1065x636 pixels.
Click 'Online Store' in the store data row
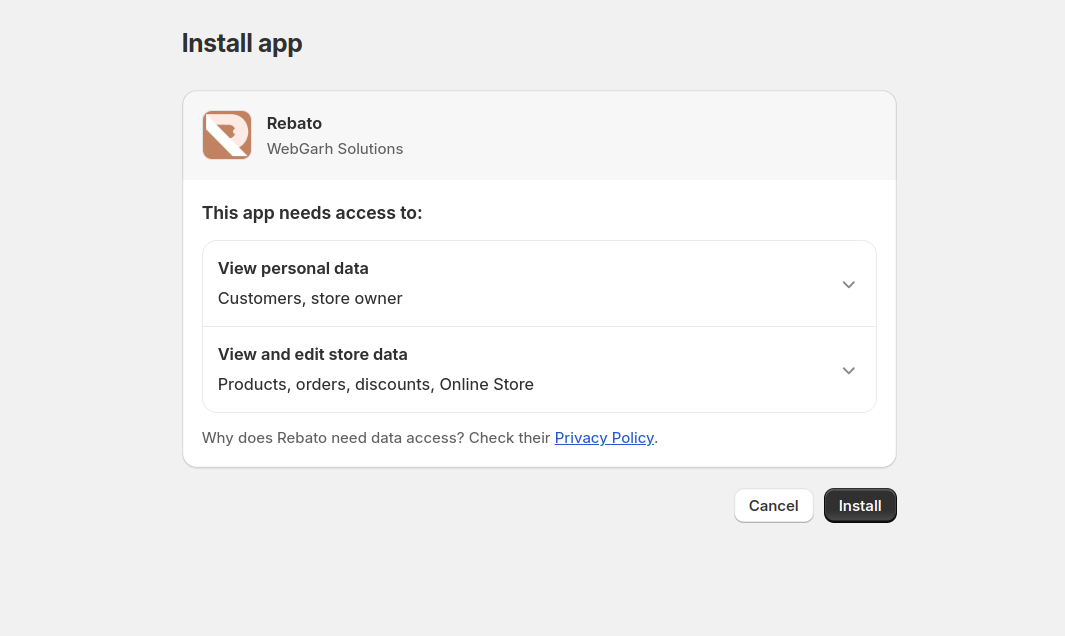click(486, 384)
